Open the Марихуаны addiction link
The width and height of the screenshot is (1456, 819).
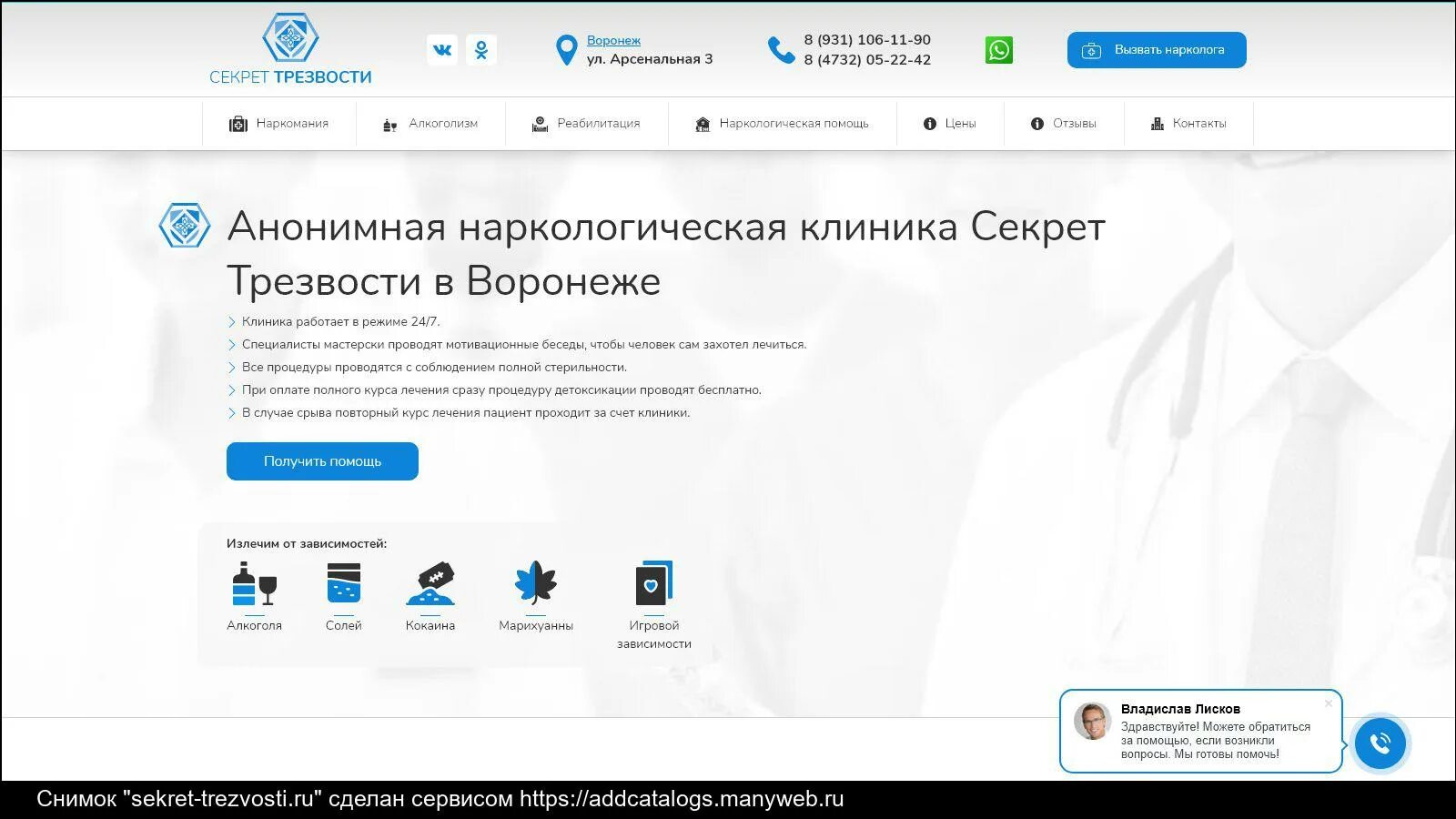click(536, 625)
